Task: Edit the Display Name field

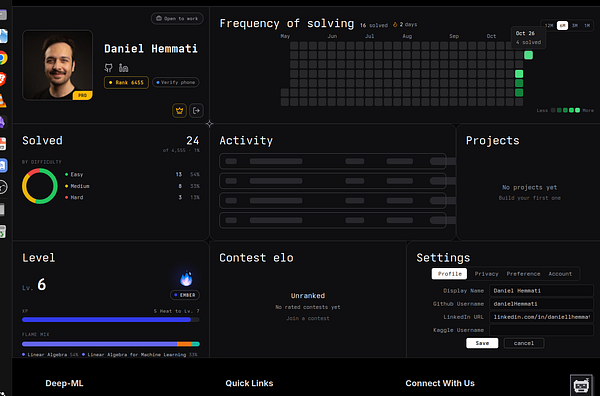Action: [x=541, y=291]
